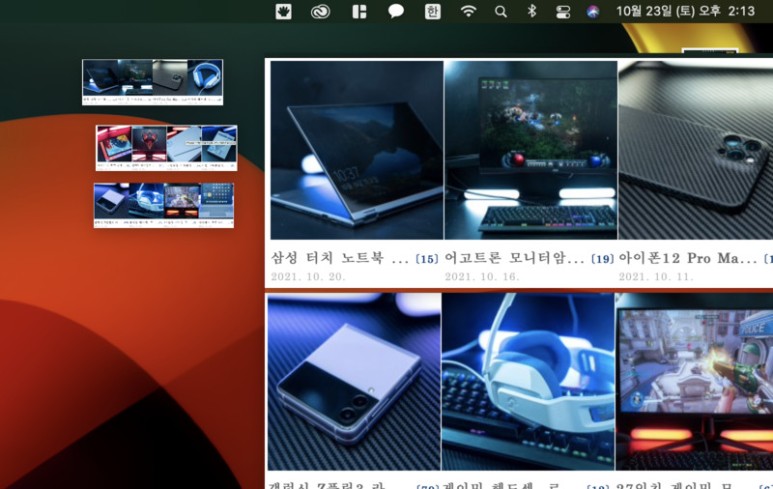This screenshot has height=489, width=773.
Task: Open the hand icon menu bar app
Action: point(283,11)
